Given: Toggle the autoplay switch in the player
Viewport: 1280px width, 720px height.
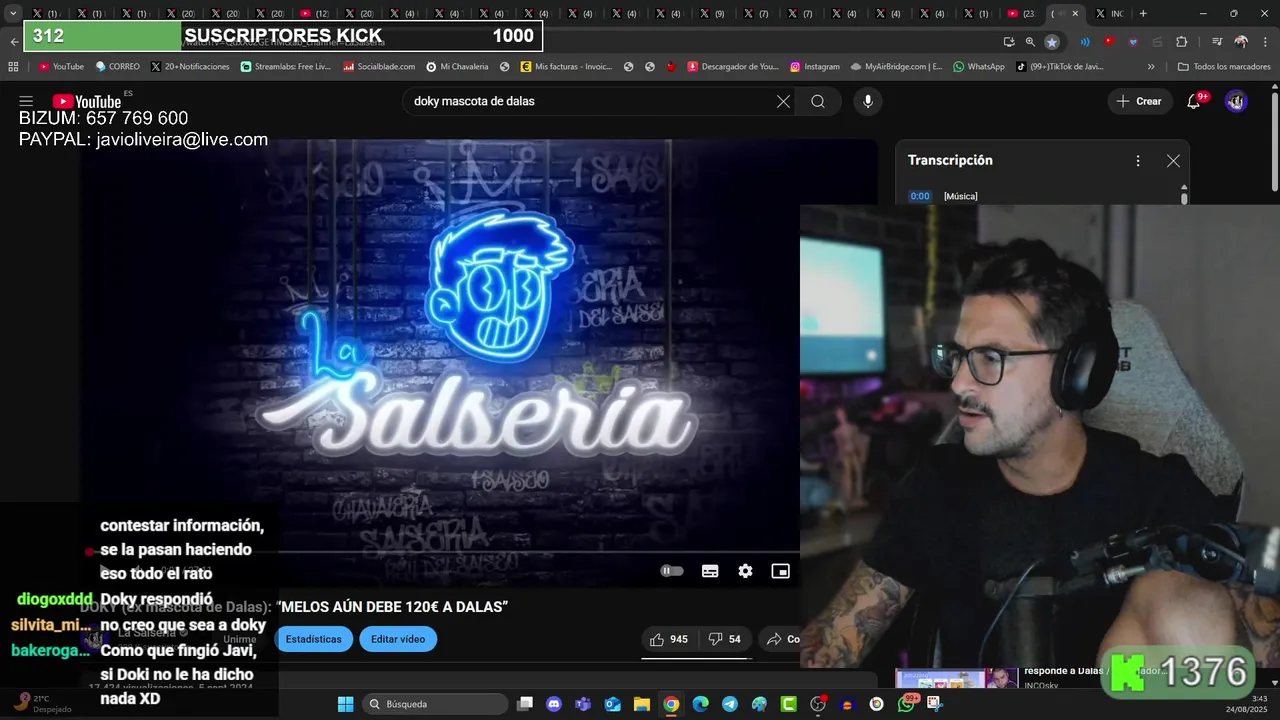Looking at the screenshot, I should pos(672,571).
